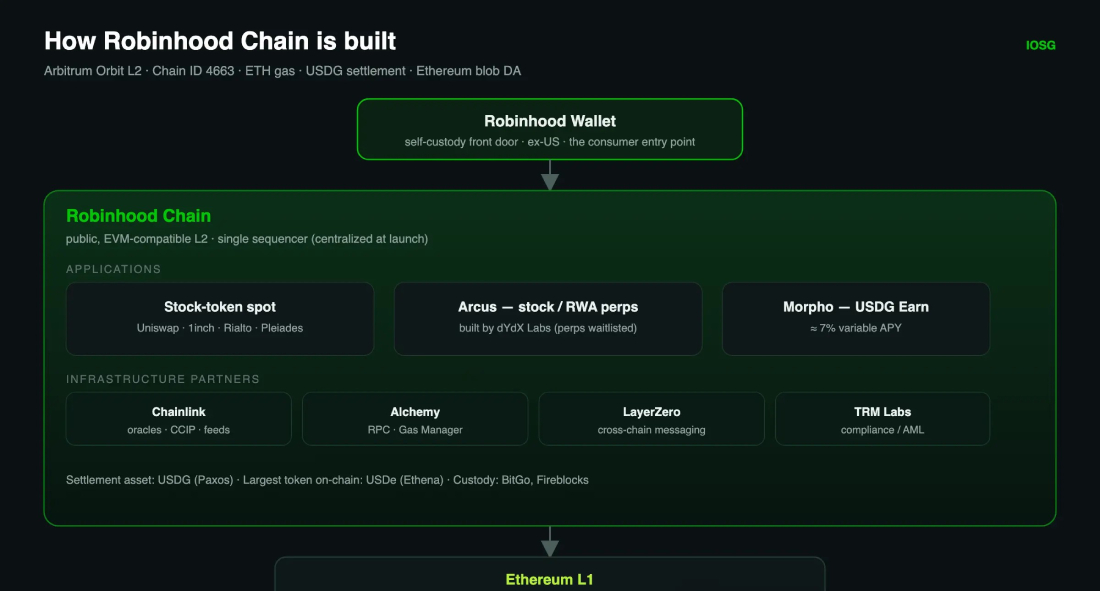Open the Morpho USDG Earn card
This screenshot has height=591, width=1100.
coord(856,319)
